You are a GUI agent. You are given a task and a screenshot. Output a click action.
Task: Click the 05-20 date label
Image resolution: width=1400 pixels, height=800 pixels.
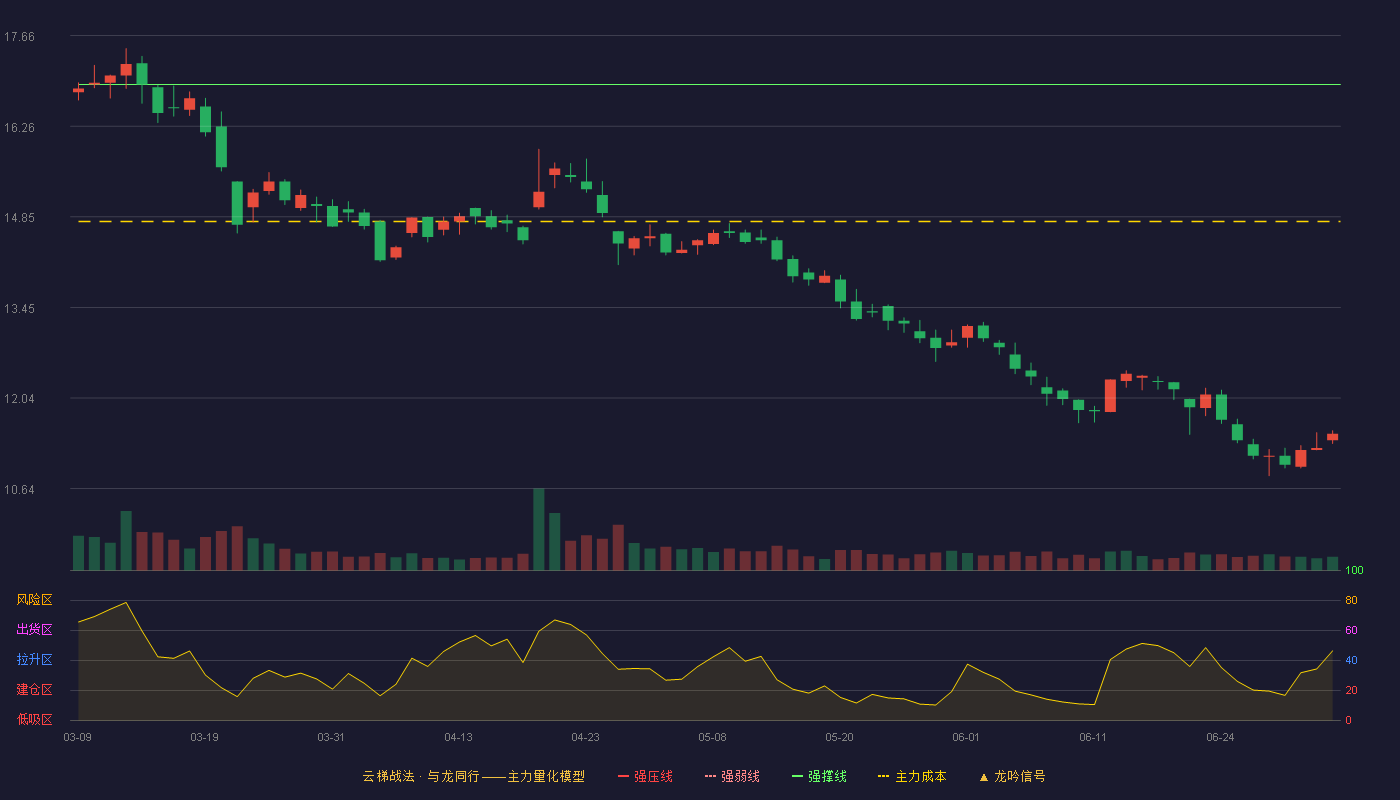coord(839,737)
